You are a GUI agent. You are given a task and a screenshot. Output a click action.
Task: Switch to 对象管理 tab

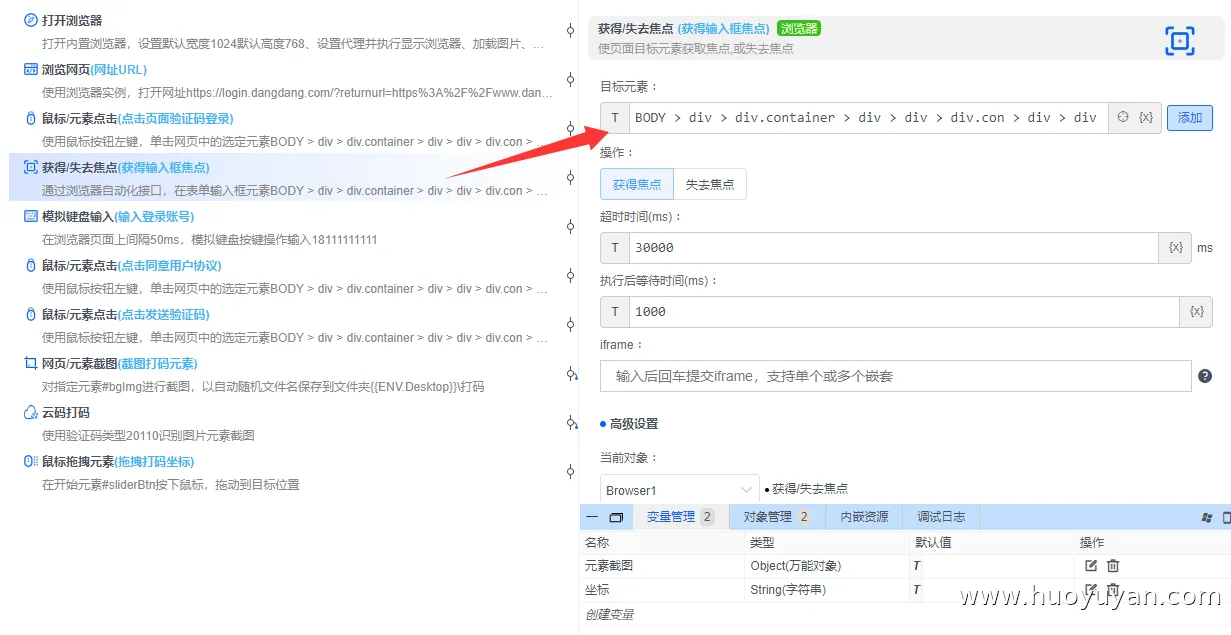[776, 517]
